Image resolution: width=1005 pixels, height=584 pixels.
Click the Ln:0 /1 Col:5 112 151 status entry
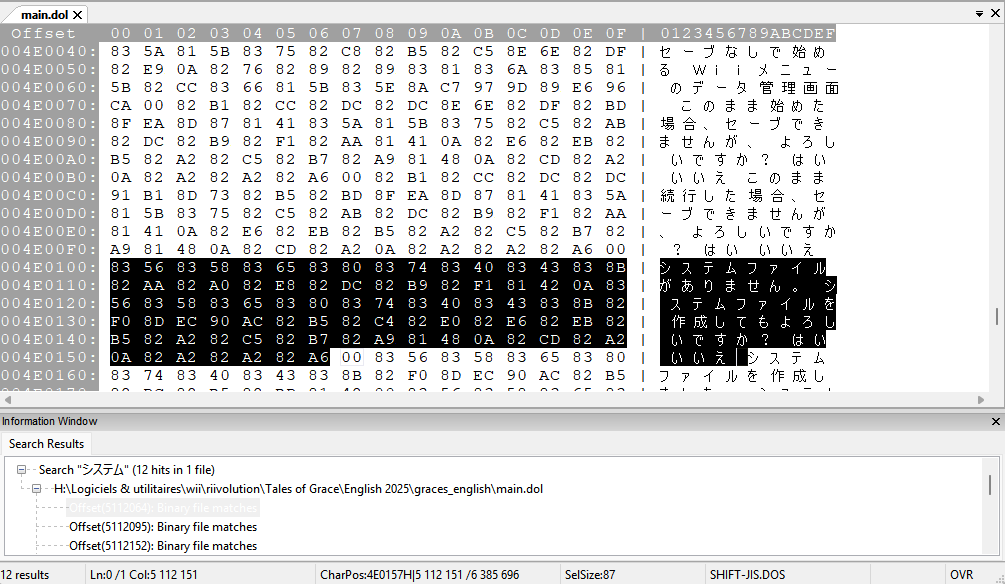point(144,575)
